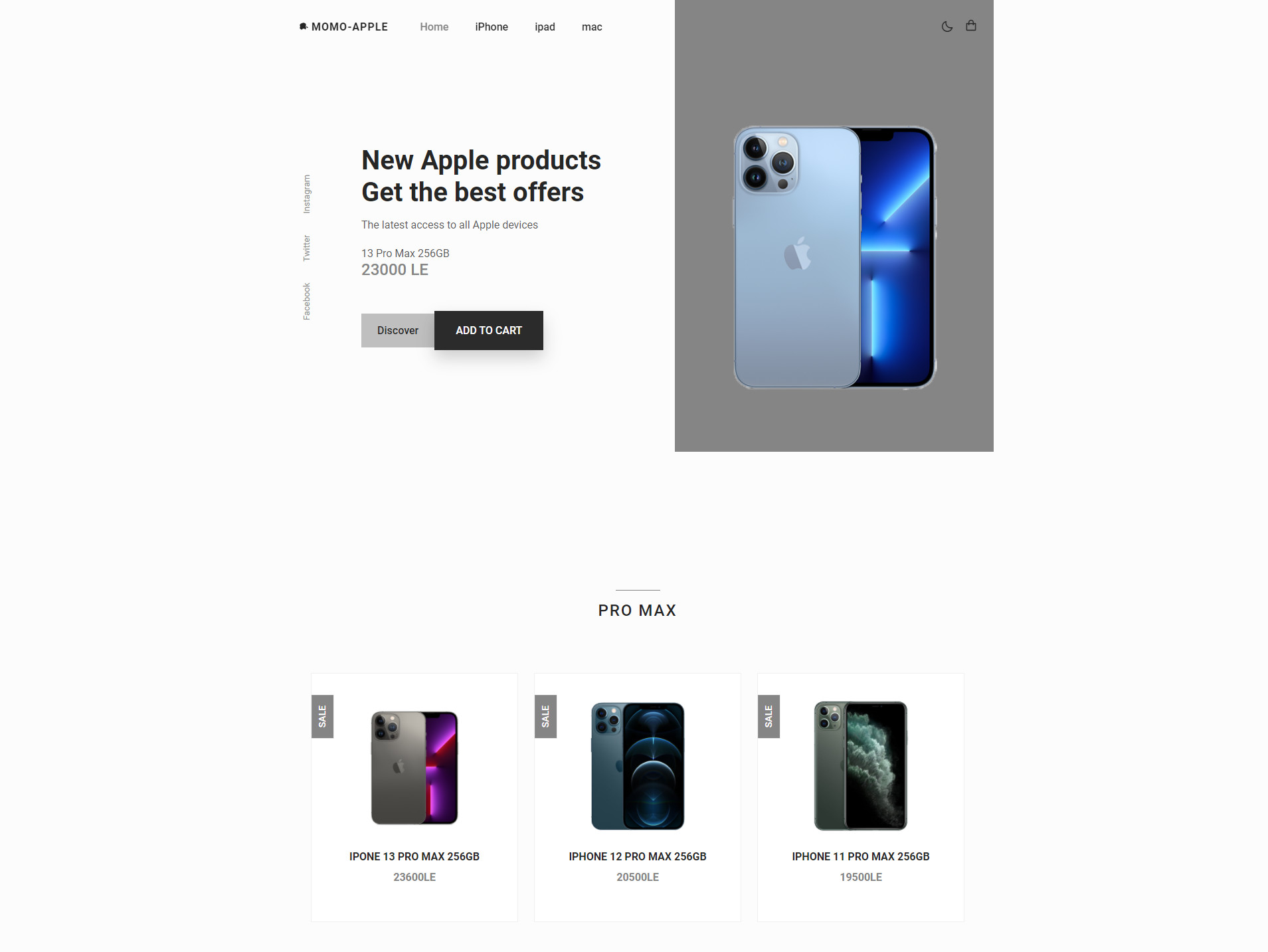This screenshot has width=1268, height=952.
Task: Click the ADD TO CART button
Action: (489, 330)
